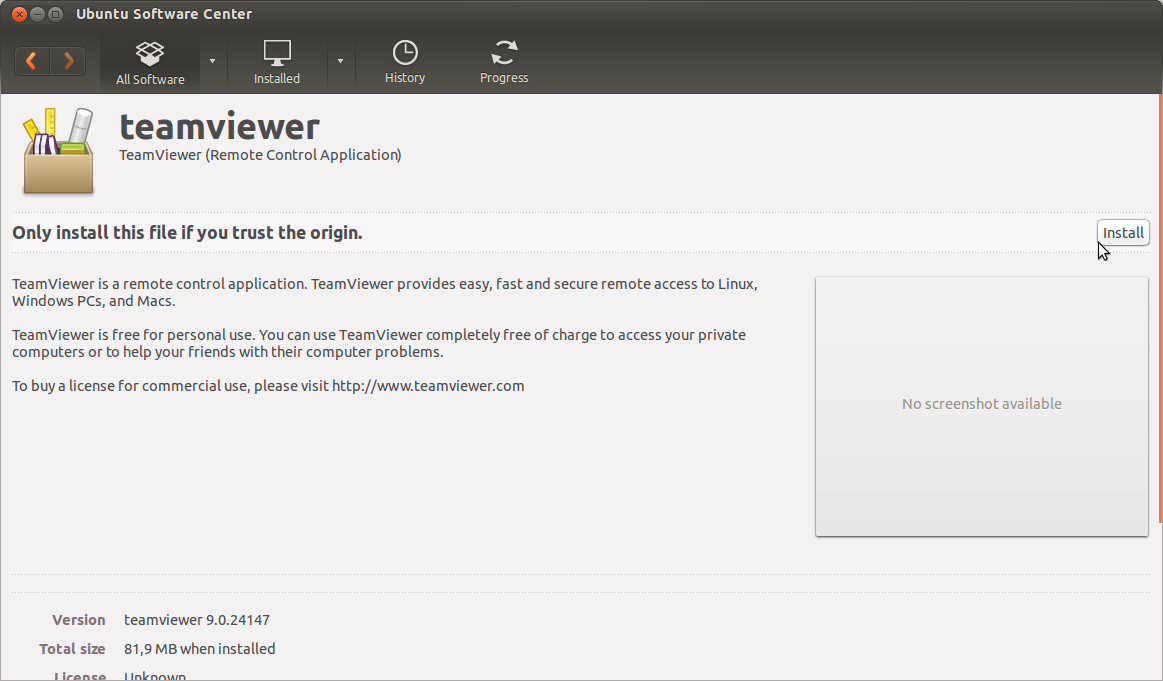Click the teamviewer title heading

pyautogui.click(x=220, y=127)
